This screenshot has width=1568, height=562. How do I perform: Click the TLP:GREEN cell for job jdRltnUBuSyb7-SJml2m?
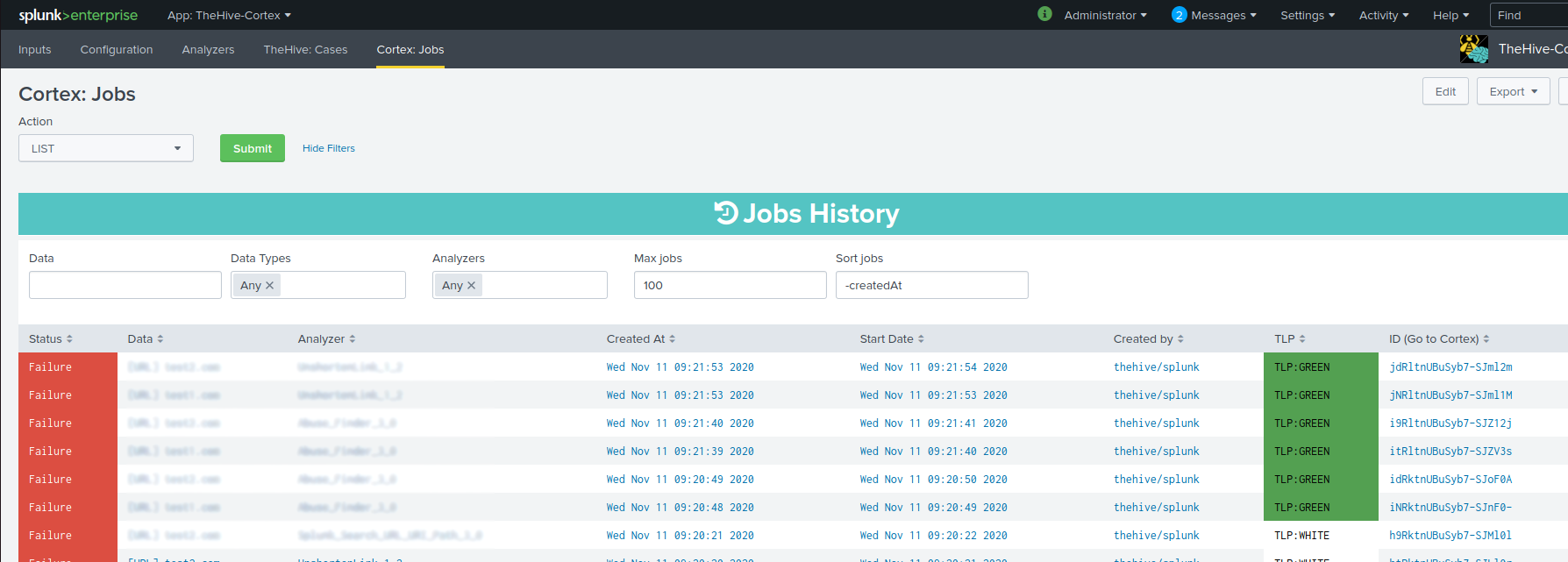click(1321, 366)
